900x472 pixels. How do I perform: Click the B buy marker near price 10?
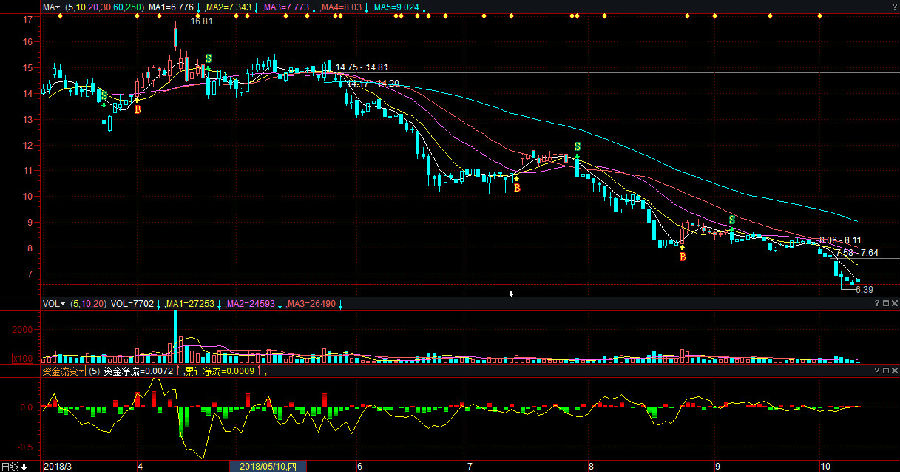click(516, 187)
